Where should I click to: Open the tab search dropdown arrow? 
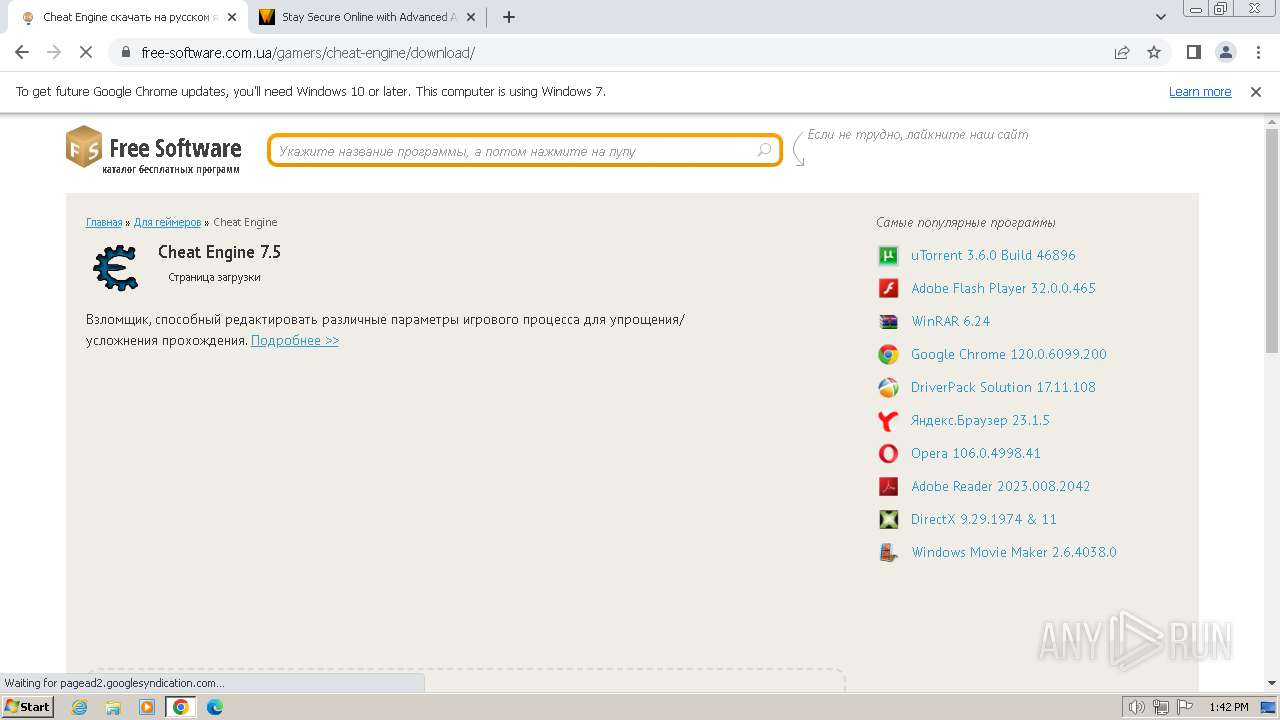(x=1160, y=17)
